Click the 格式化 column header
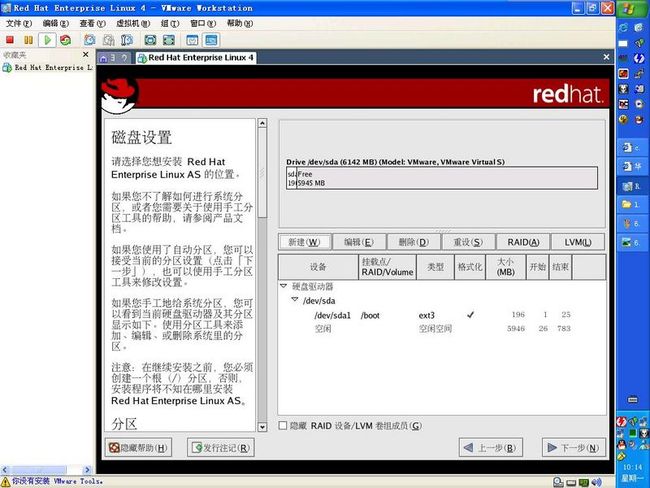 (x=470, y=267)
